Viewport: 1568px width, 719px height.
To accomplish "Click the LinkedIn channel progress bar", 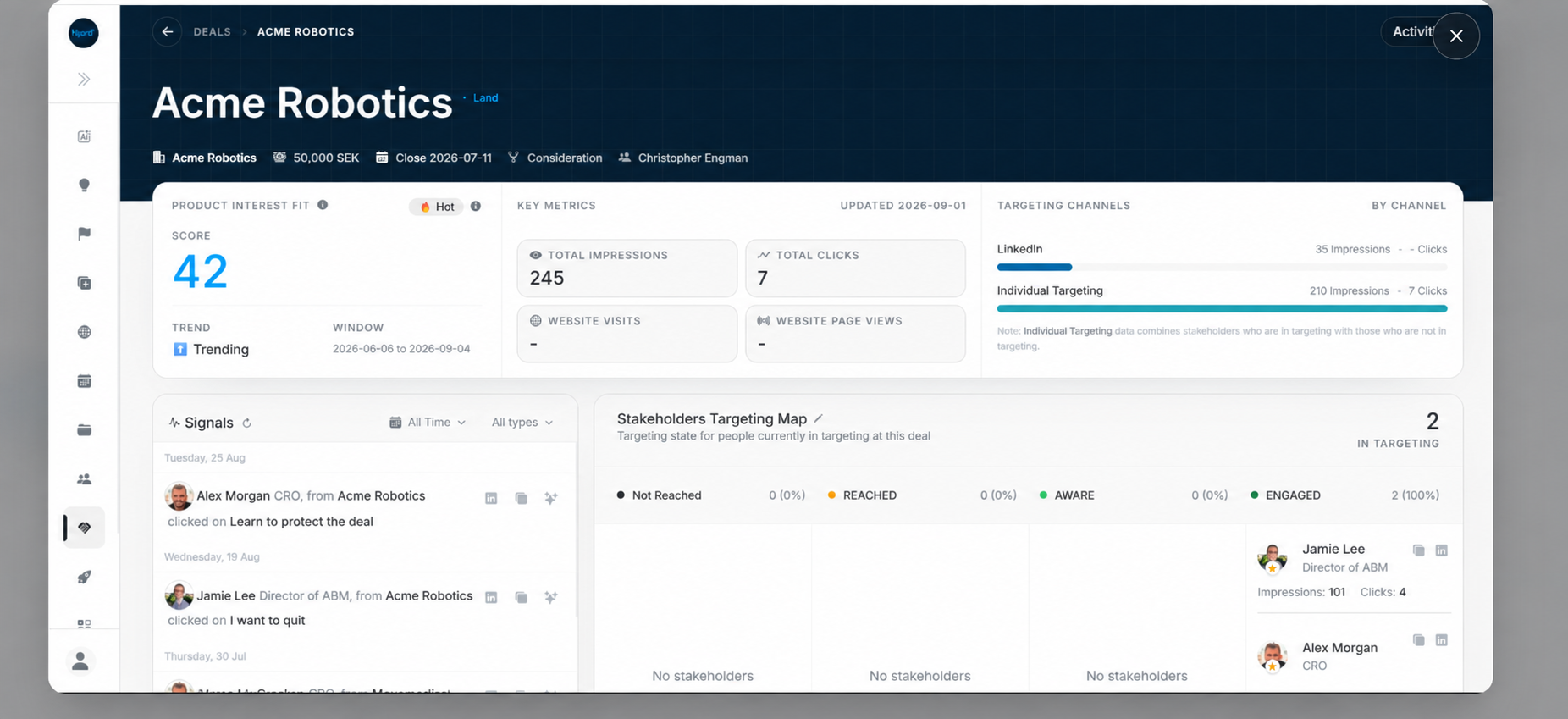I will coord(1222,268).
